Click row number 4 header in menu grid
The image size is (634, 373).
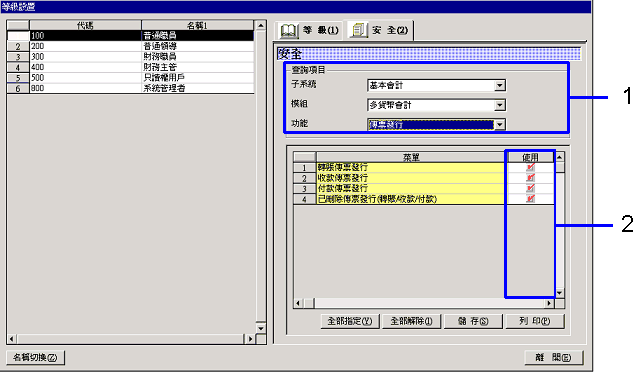[304, 199]
